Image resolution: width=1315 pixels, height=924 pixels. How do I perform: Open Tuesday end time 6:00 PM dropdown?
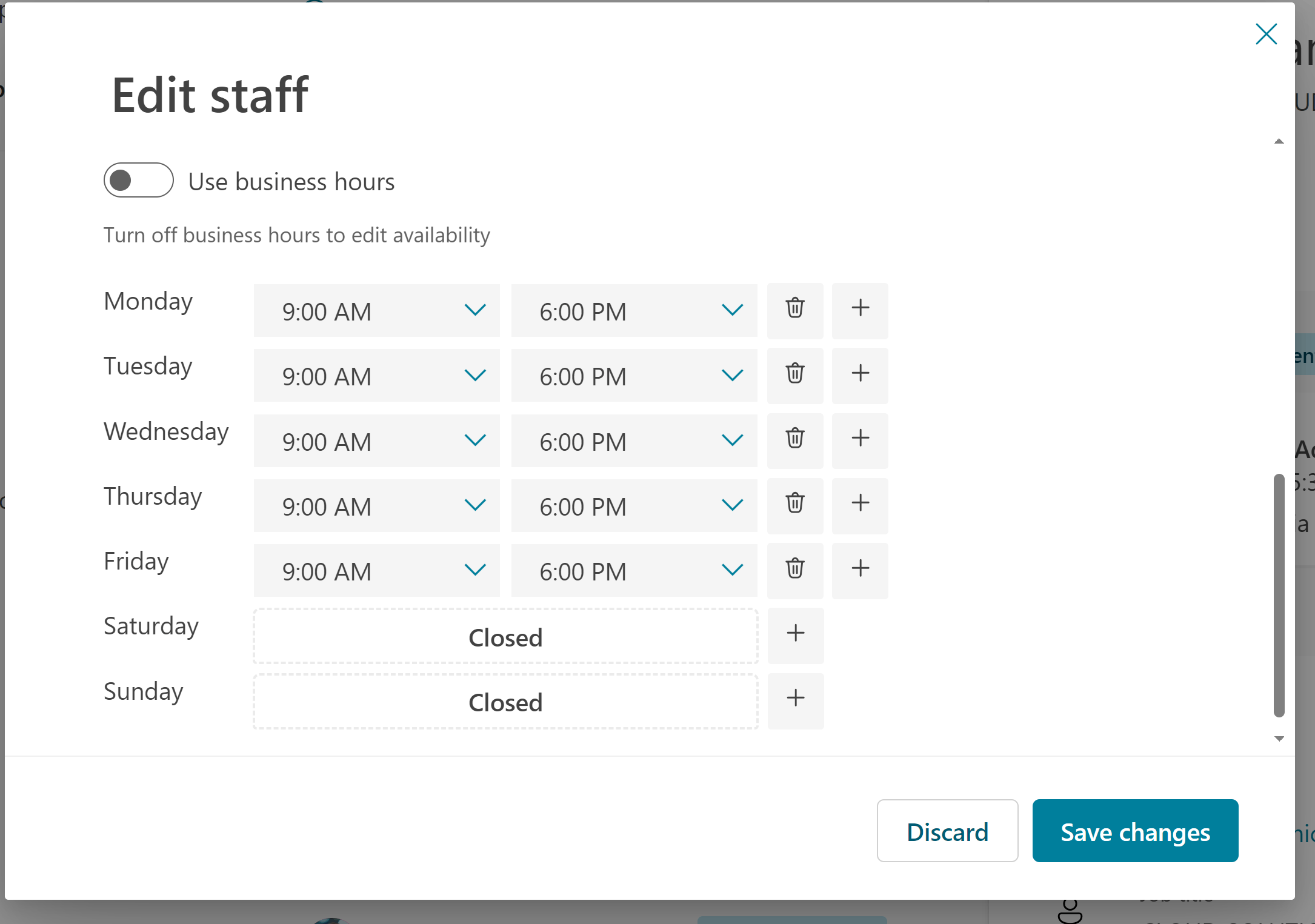point(634,375)
